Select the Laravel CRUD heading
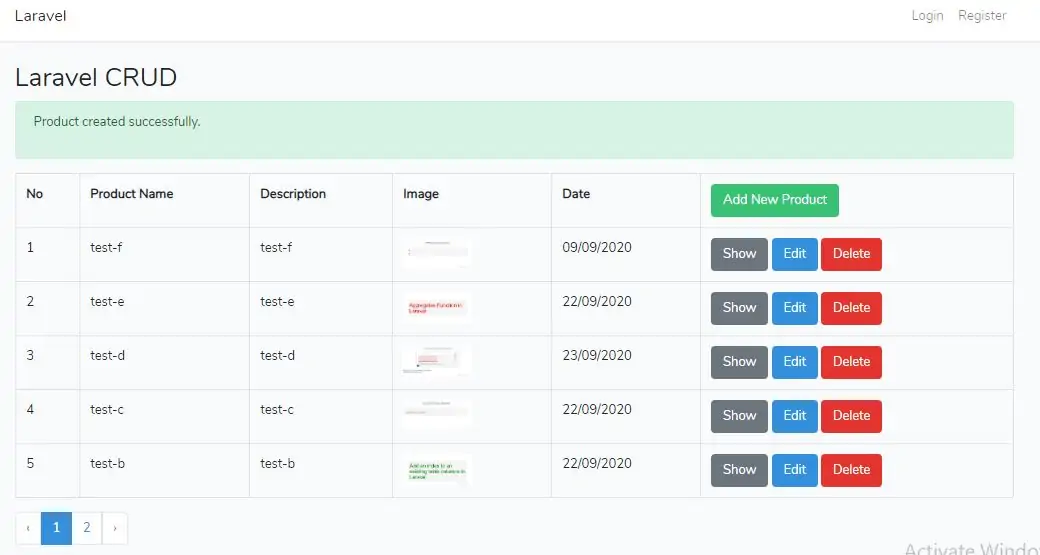Image resolution: width=1040 pixels, height=555 pixels. [x=96, y=78]
